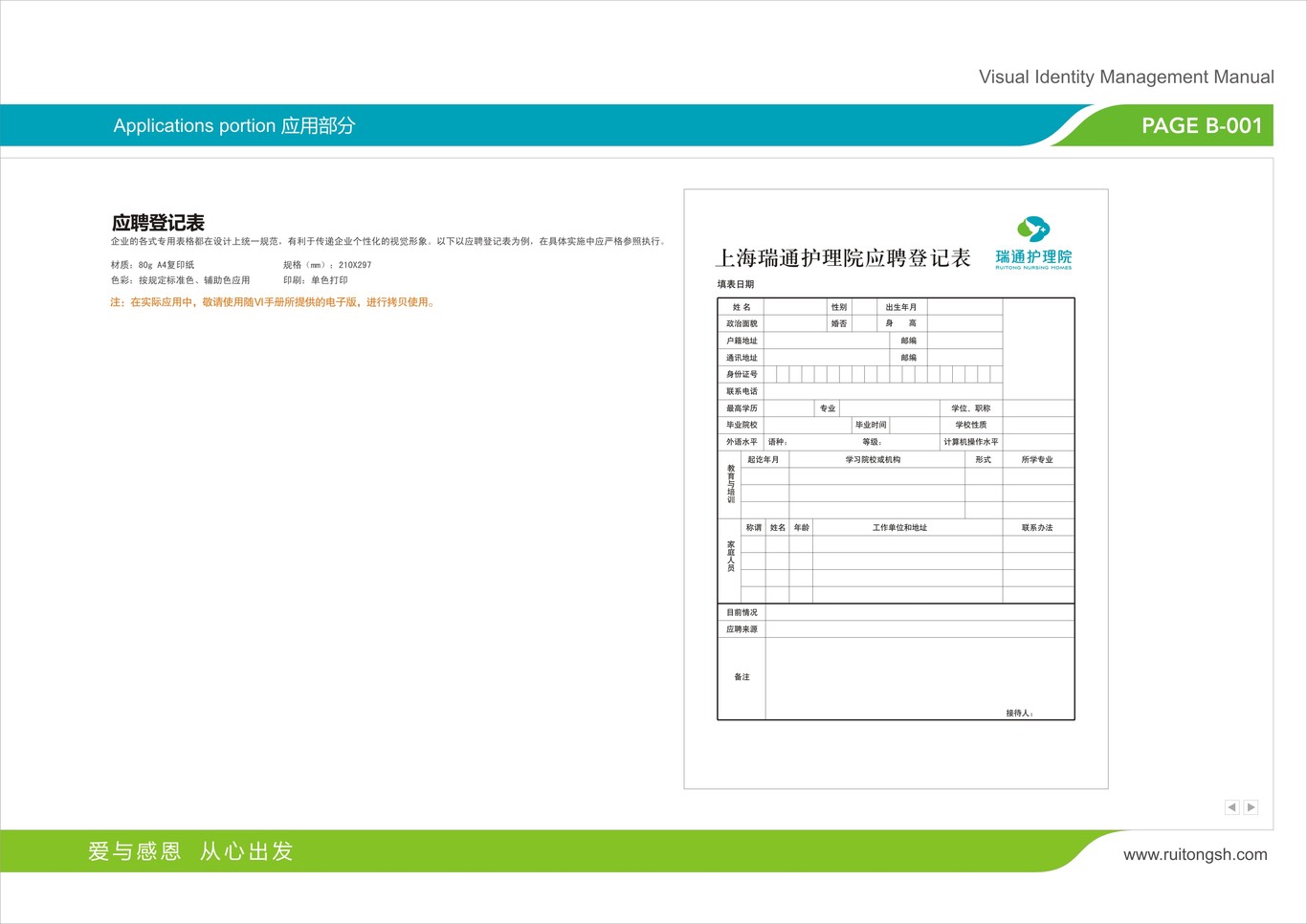Image resolution: width=1307 pixels, height=924 pixels.
Task: Click the 出生年月 cell
Action: [901, 307]
